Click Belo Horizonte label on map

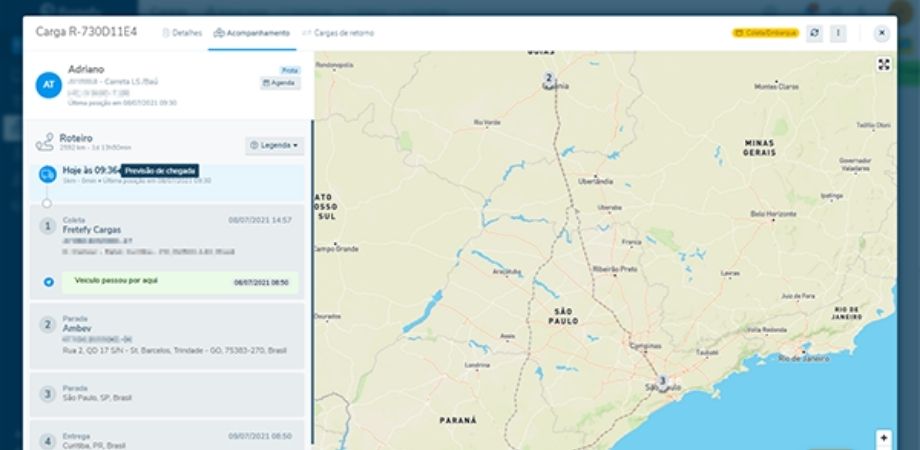tap(773, 214)
